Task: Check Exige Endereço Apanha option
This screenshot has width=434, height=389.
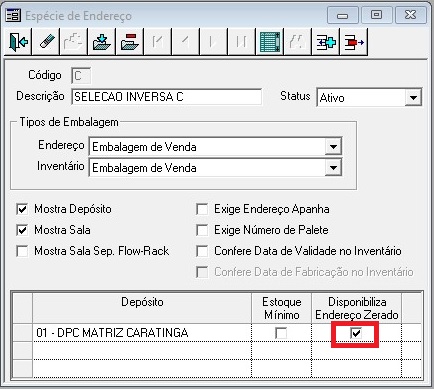Action: 202,209
